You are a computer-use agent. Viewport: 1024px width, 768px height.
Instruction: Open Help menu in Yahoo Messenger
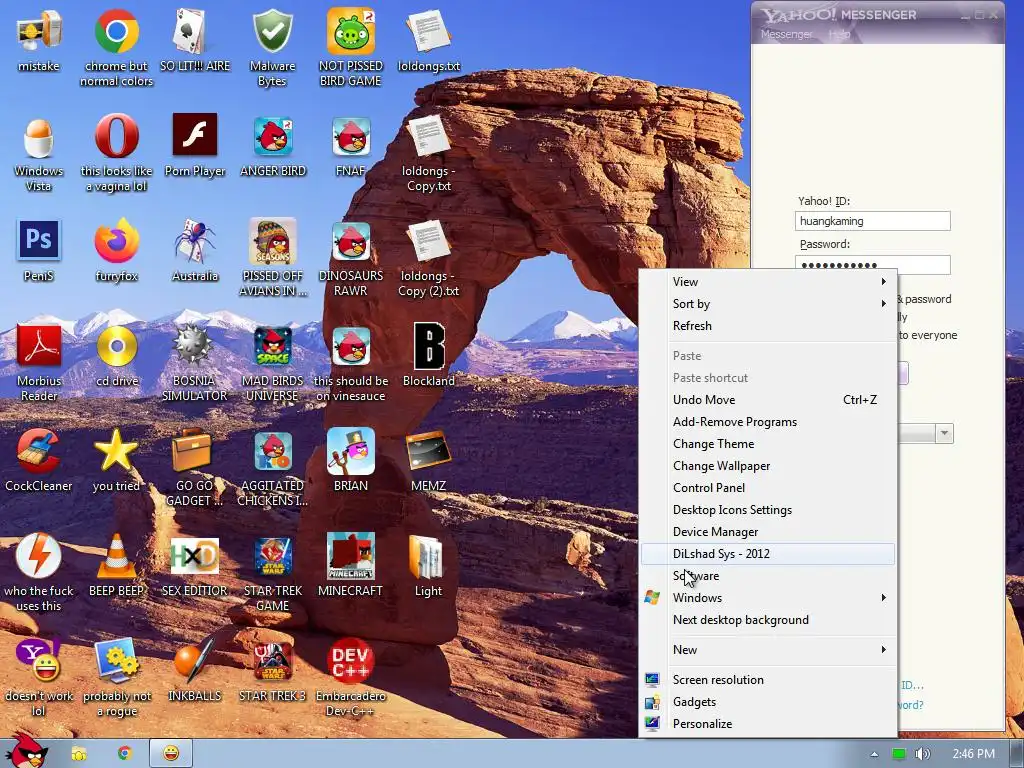[839, 34]
